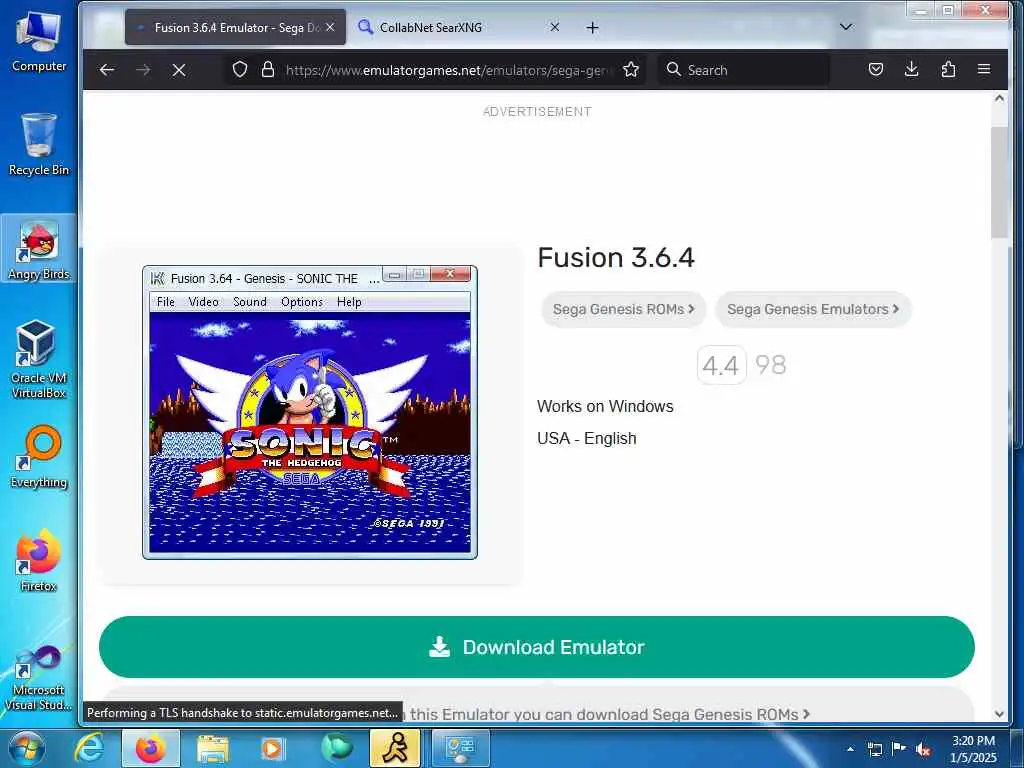The image size is (1024, 768).
Task: Open the Firefox downloads panel
Action: point(912,69)
